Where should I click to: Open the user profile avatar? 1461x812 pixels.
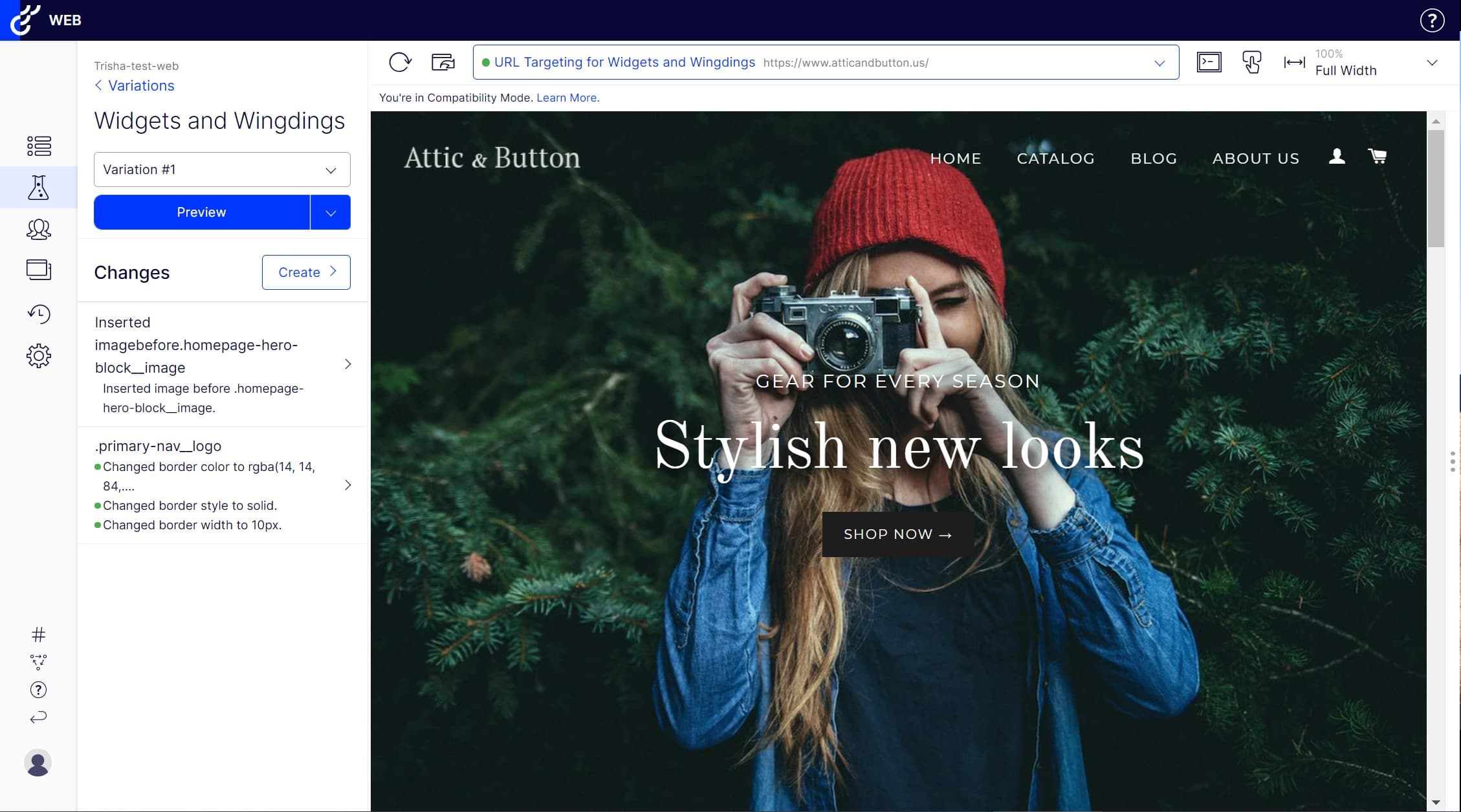(x=38, y=763)
